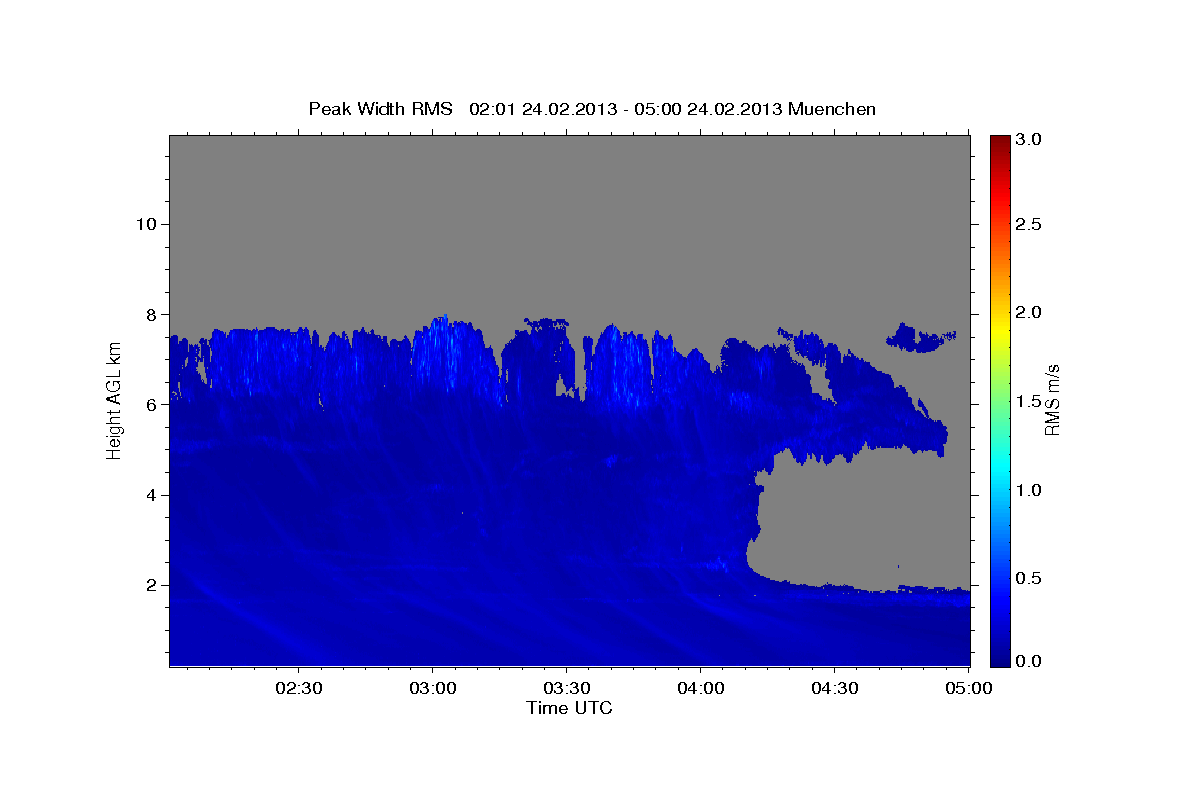Image resolution: width=1200 pixels, height=800 pixels.
Task: Click the colorbar value 0.0
Action: (1030, 661)
